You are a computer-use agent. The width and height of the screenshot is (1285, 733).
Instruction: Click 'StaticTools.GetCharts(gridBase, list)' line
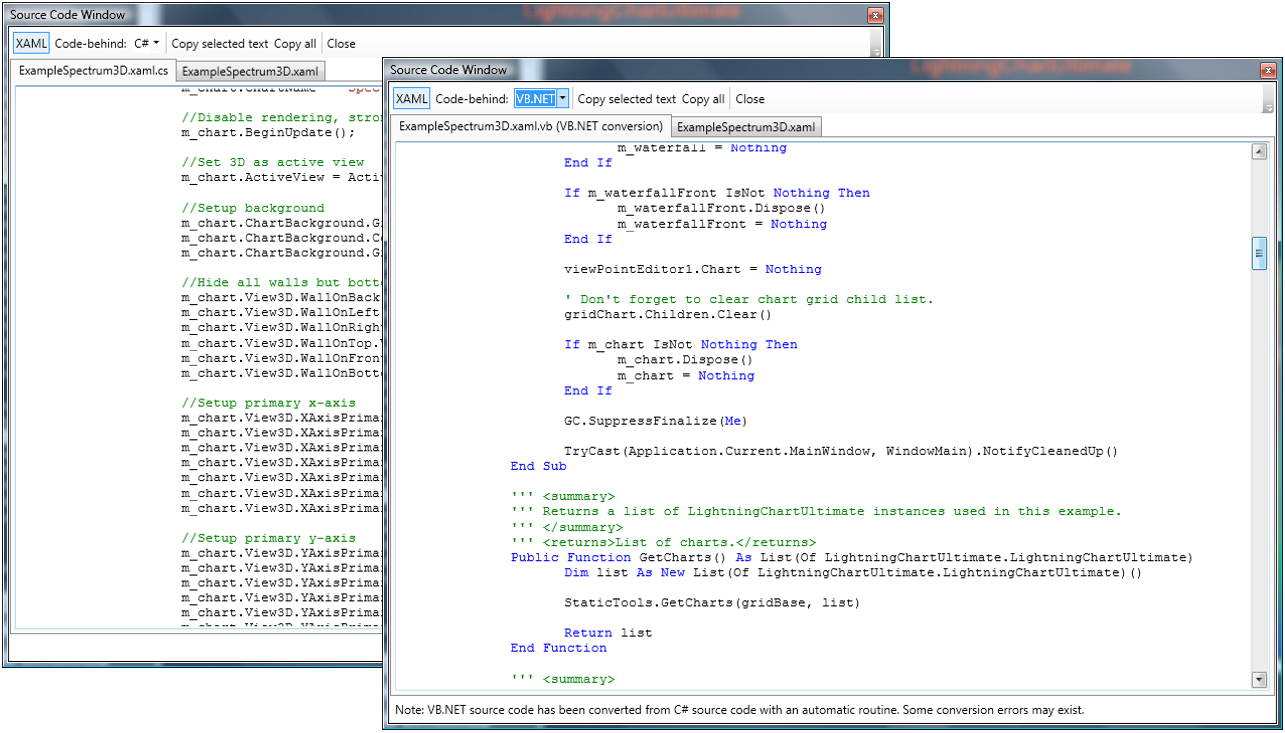(712, 602)
